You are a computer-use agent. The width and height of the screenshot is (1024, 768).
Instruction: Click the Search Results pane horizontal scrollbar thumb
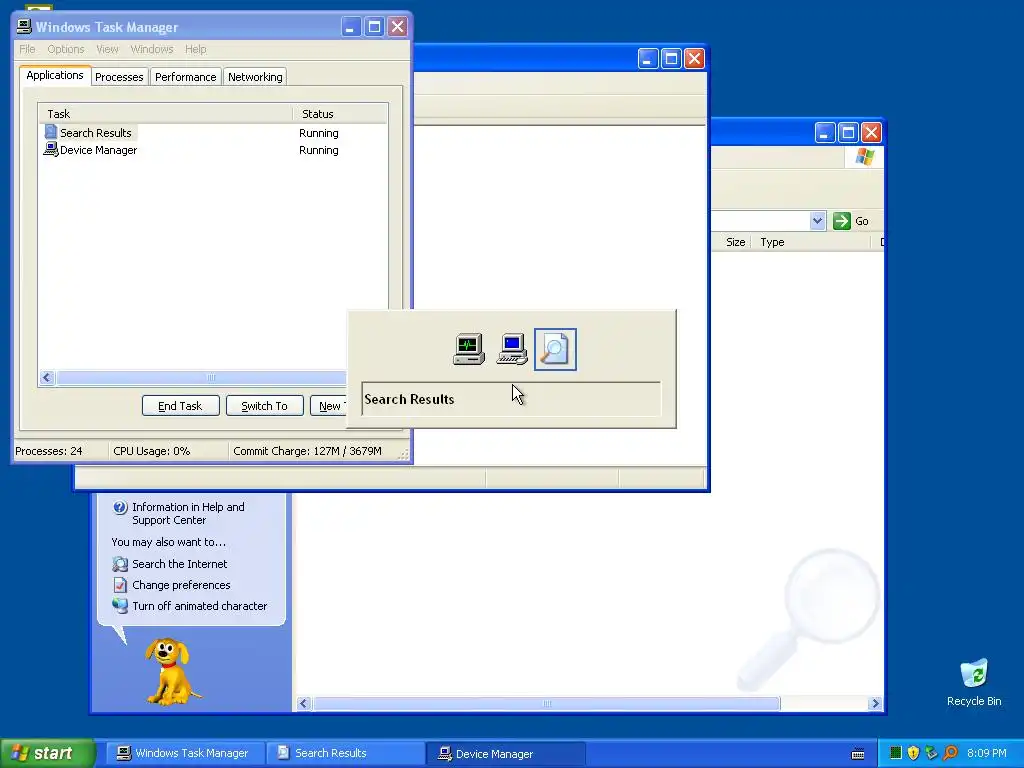pyautogui.click(x=547, y=703)
